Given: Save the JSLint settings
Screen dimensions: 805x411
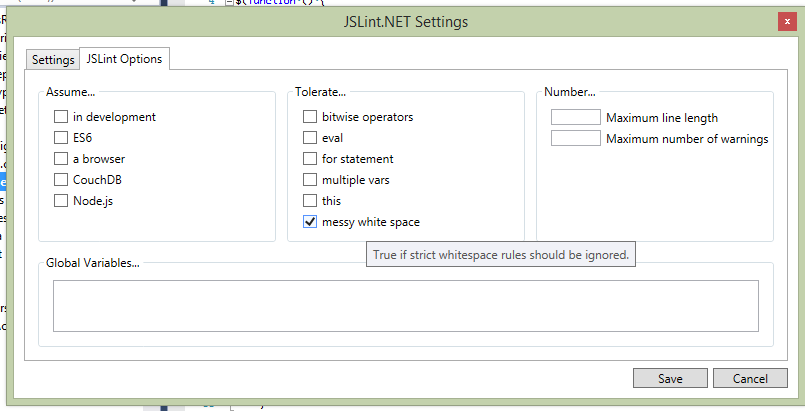Looking at the screenshot, I should click(670, 378).
